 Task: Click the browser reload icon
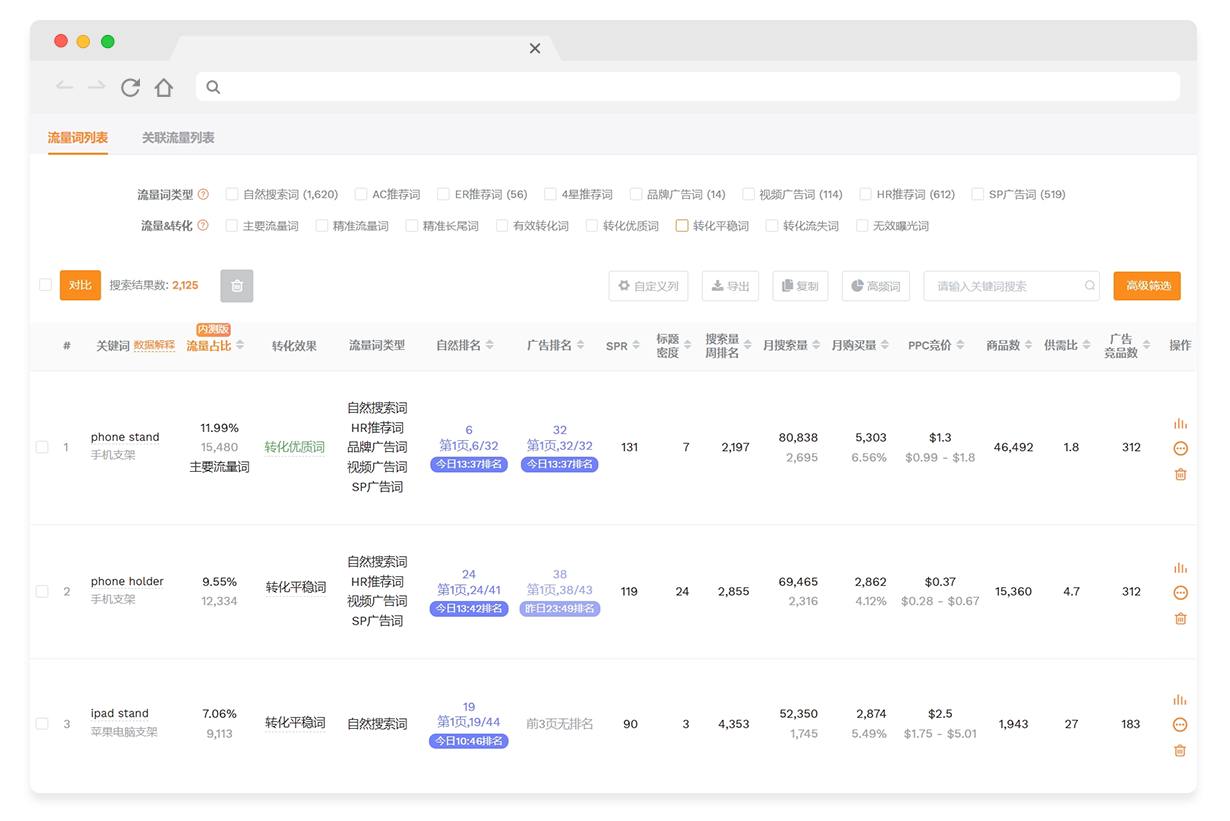[130, 88]
